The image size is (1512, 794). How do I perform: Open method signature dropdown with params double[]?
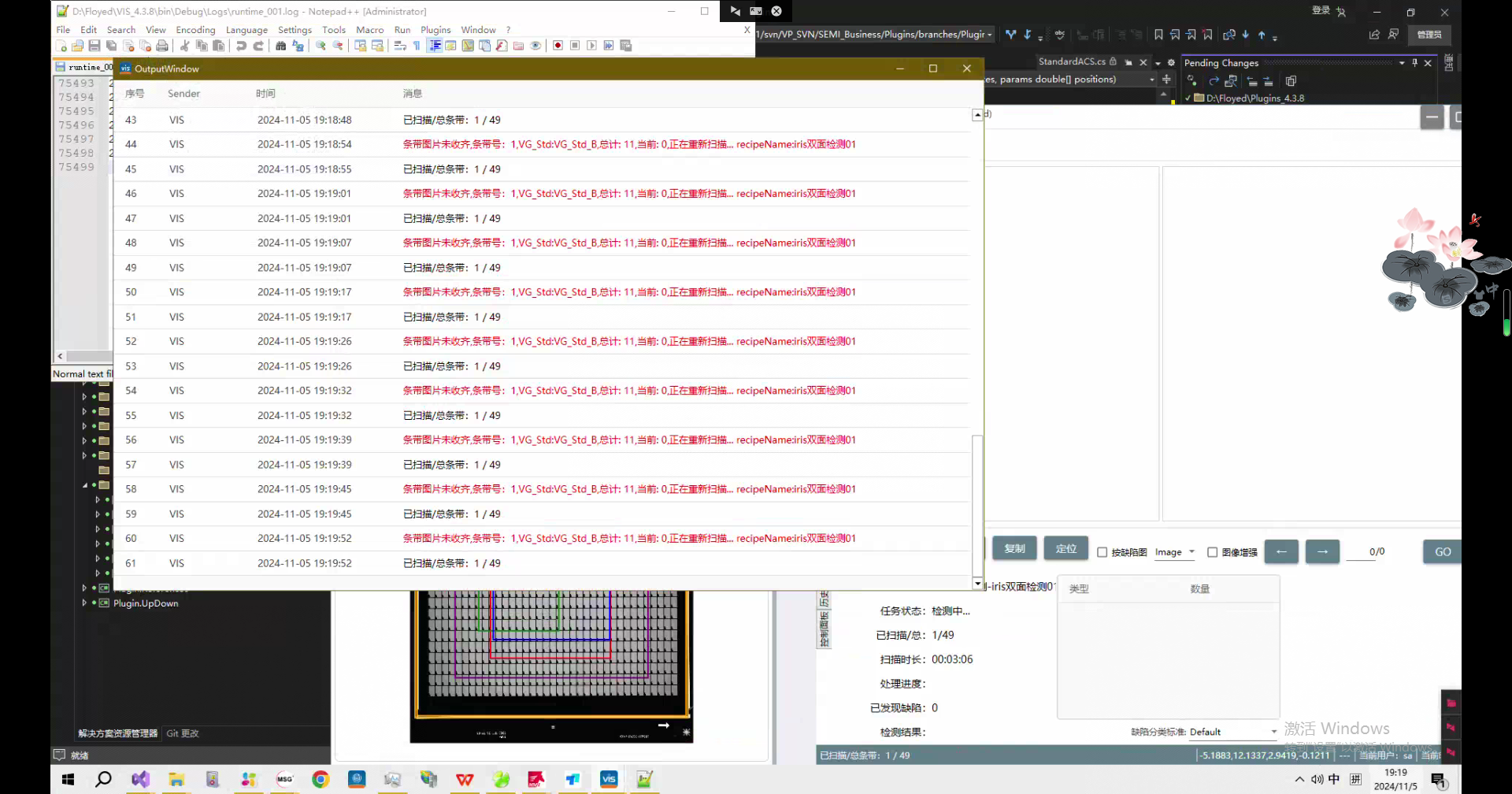(1151, 80)
